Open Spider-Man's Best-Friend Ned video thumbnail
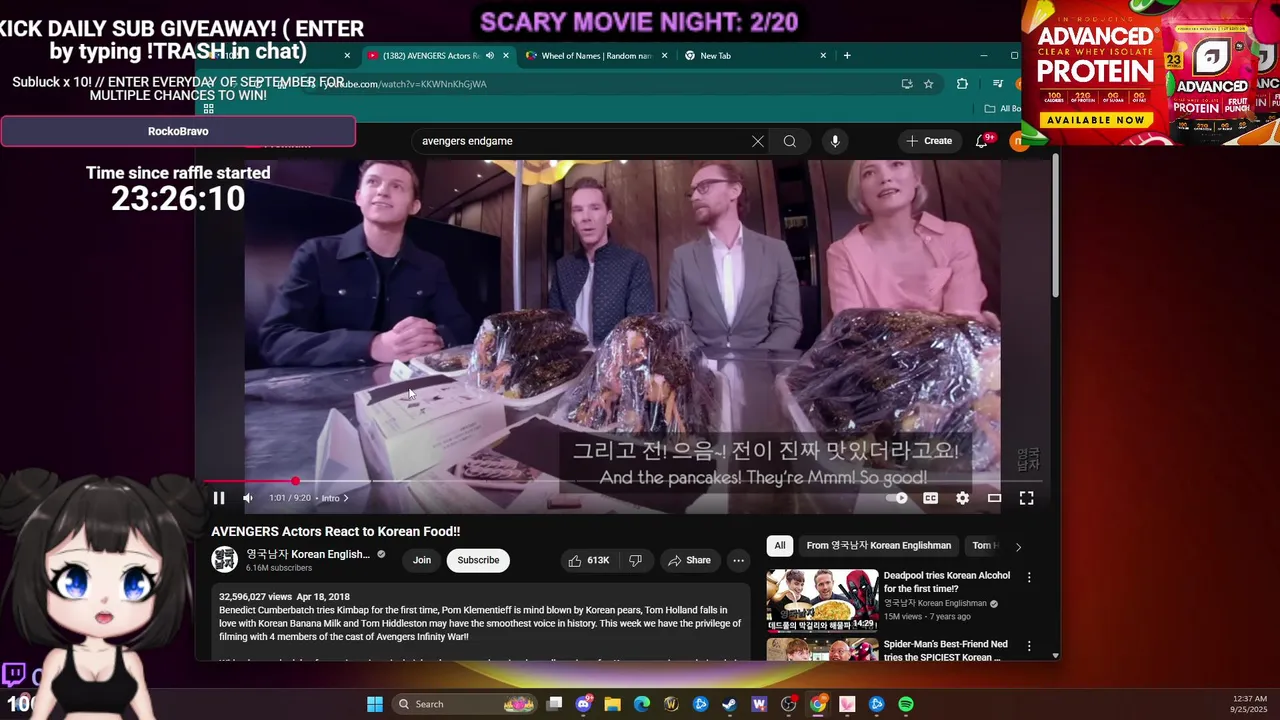 click(822, 650)
